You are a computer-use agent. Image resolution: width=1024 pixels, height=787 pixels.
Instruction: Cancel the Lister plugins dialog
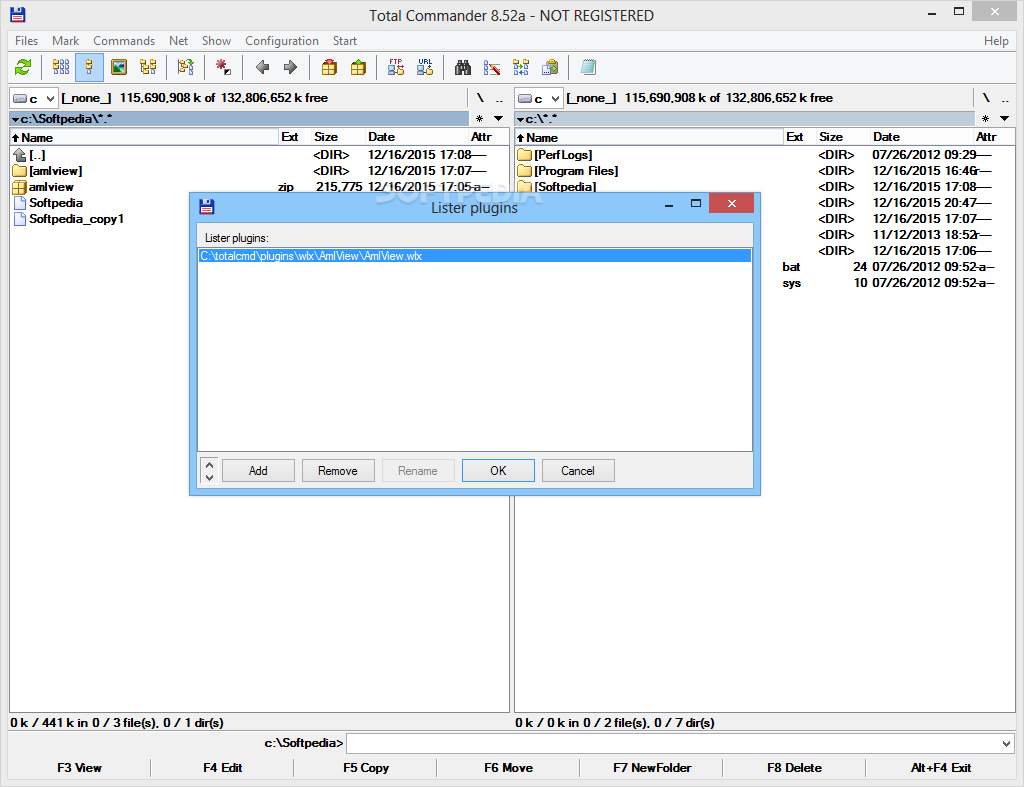click(x=578, y=471)
